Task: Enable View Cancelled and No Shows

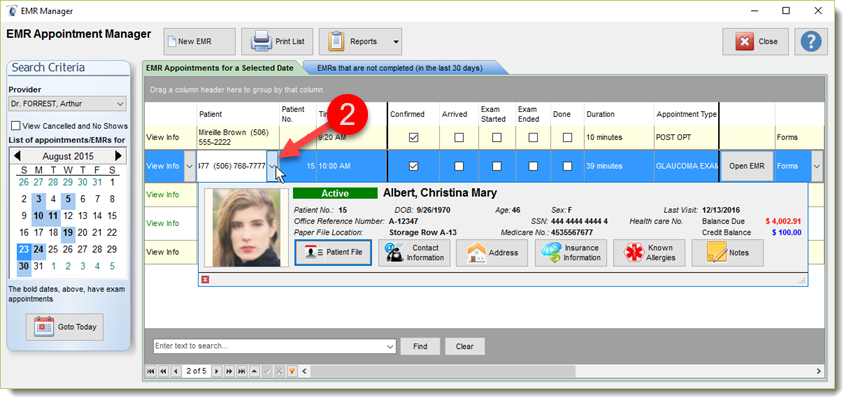Action: point(16,126)
